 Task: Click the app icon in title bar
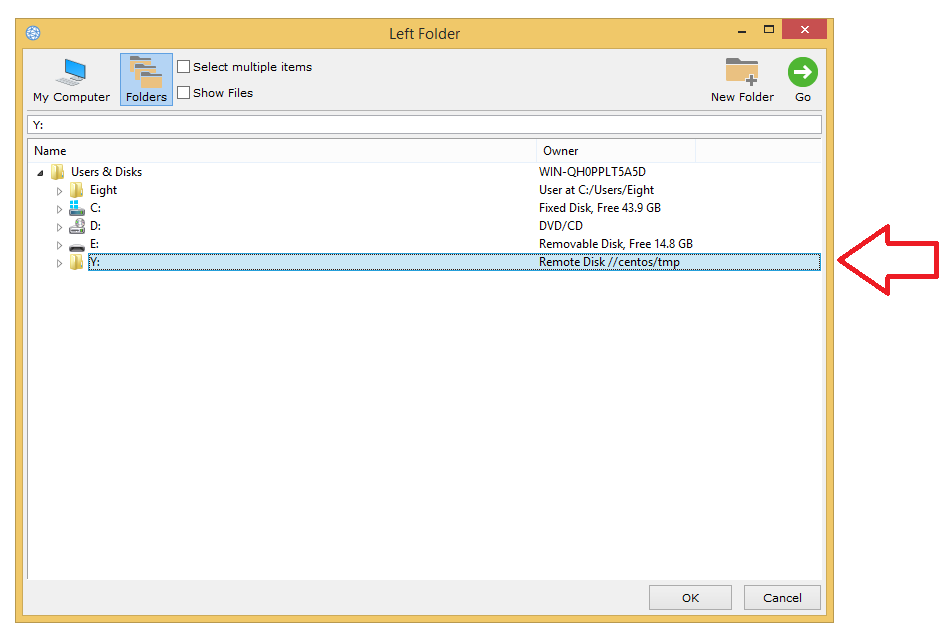click(x=33, y=33)
